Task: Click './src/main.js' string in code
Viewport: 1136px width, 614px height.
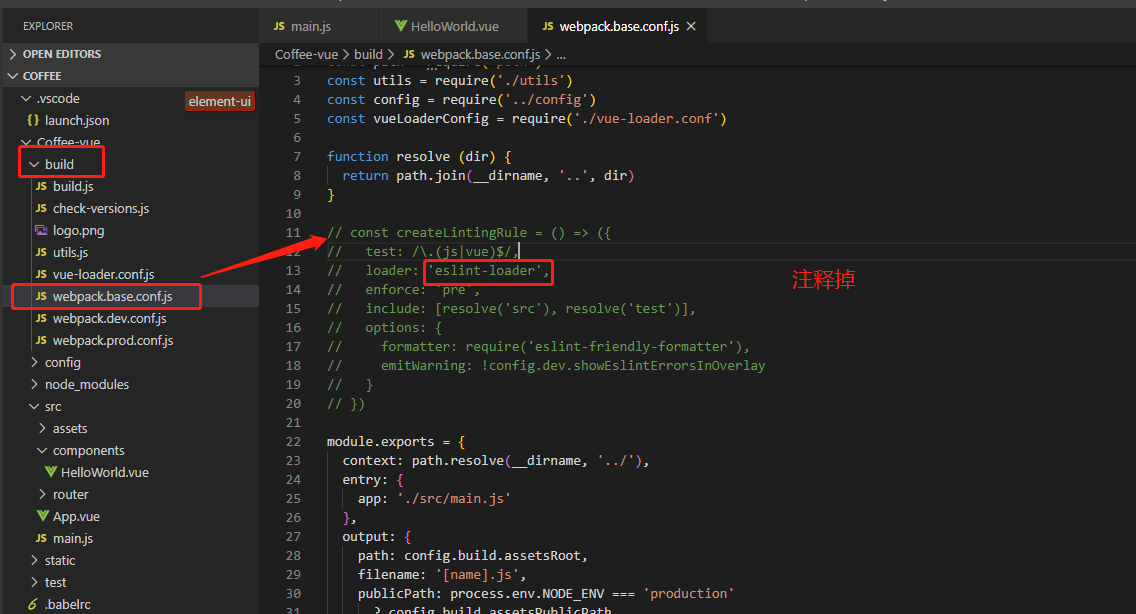Action: point(454,499)
